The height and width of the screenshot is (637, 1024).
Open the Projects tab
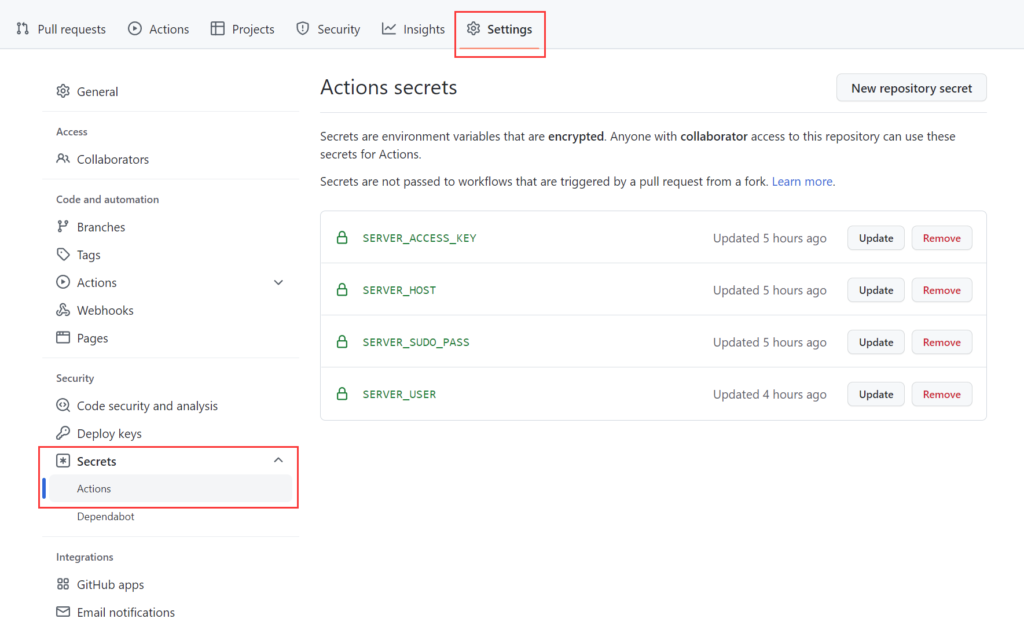tap(242, 29)
